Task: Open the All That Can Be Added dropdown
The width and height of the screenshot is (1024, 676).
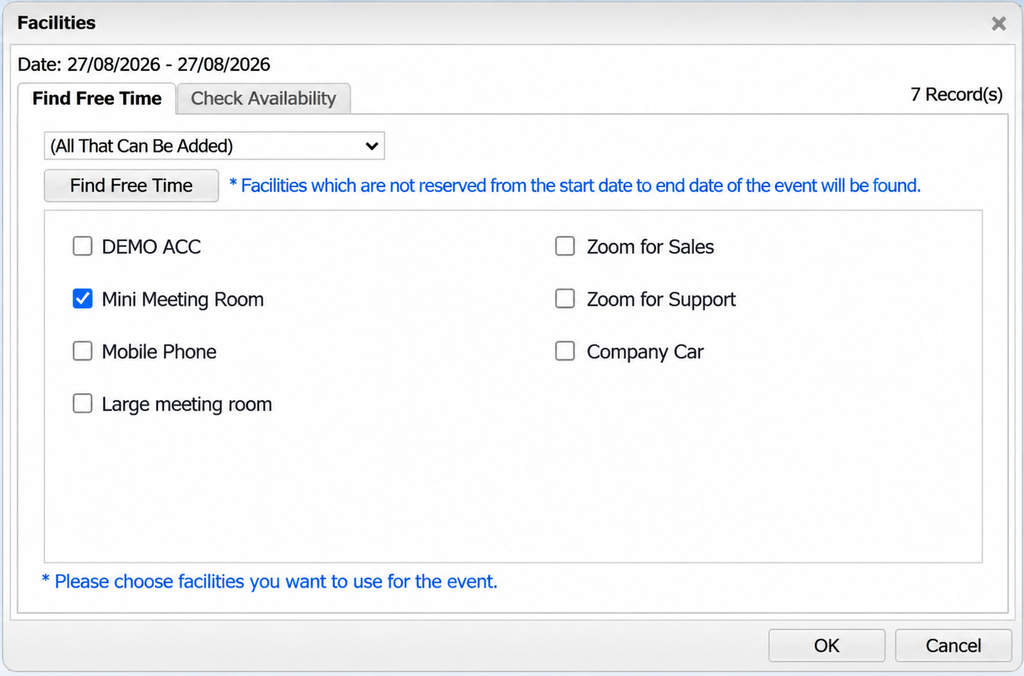Action: click(214, 146)
